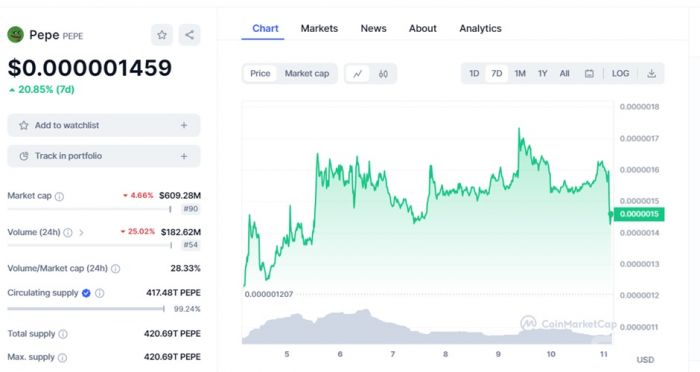Toggle chart to Market cap view
Image resolution: width=700 pixels, height=372 pixels.
click(307, 74)
